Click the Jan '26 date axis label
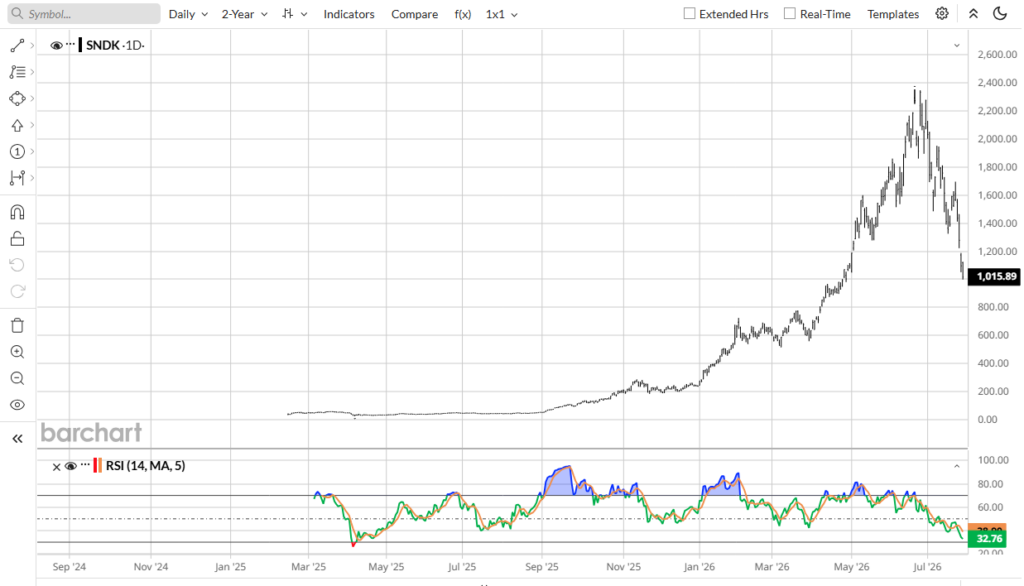The height and width of the screenshot is (586, 1024). (699, 566)
